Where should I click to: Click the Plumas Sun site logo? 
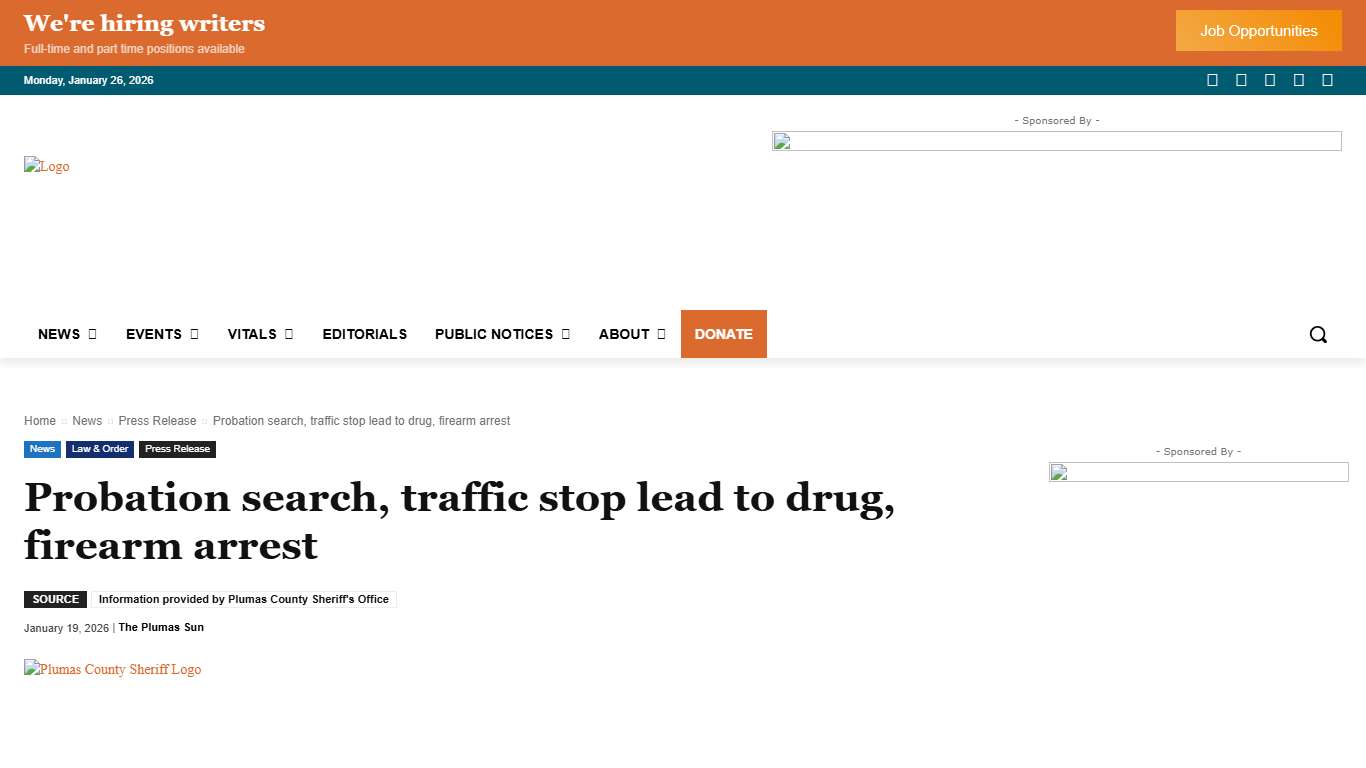tap(46, 166)
